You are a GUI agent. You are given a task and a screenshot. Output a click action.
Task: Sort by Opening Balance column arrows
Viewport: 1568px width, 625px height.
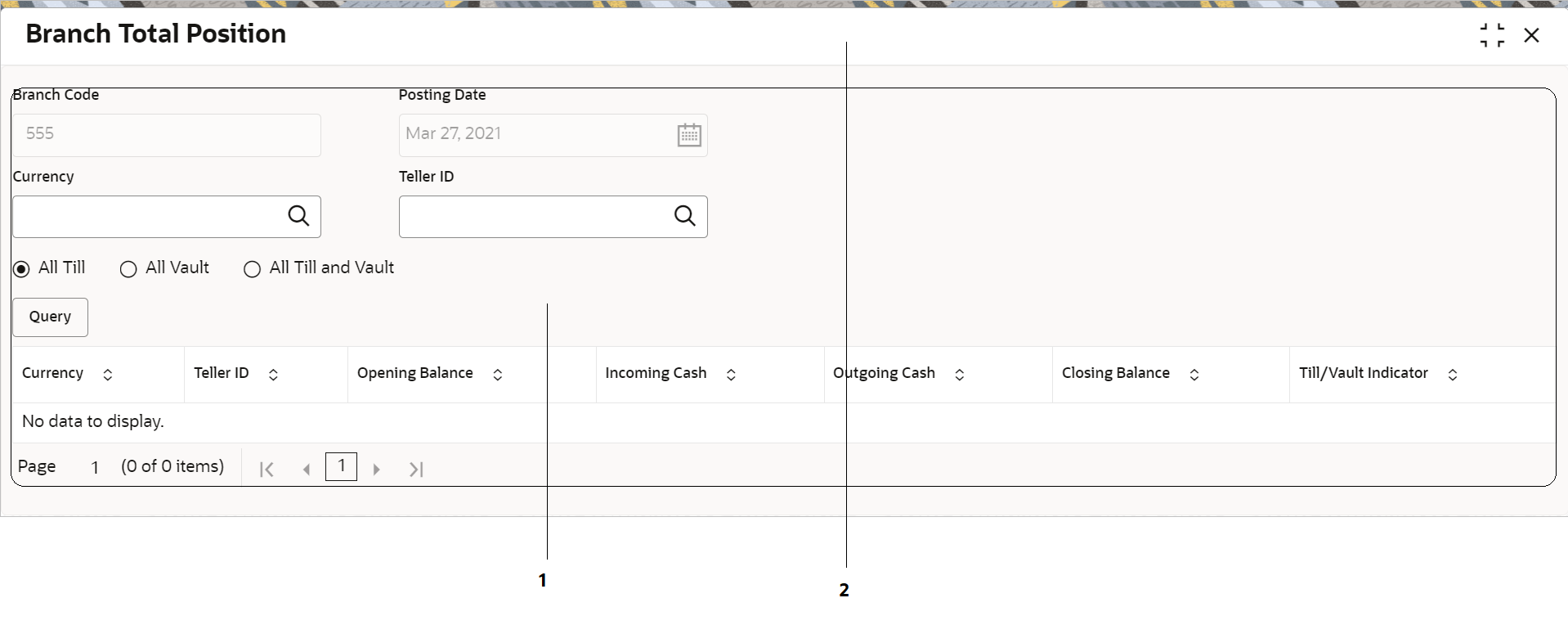[497, 375]
